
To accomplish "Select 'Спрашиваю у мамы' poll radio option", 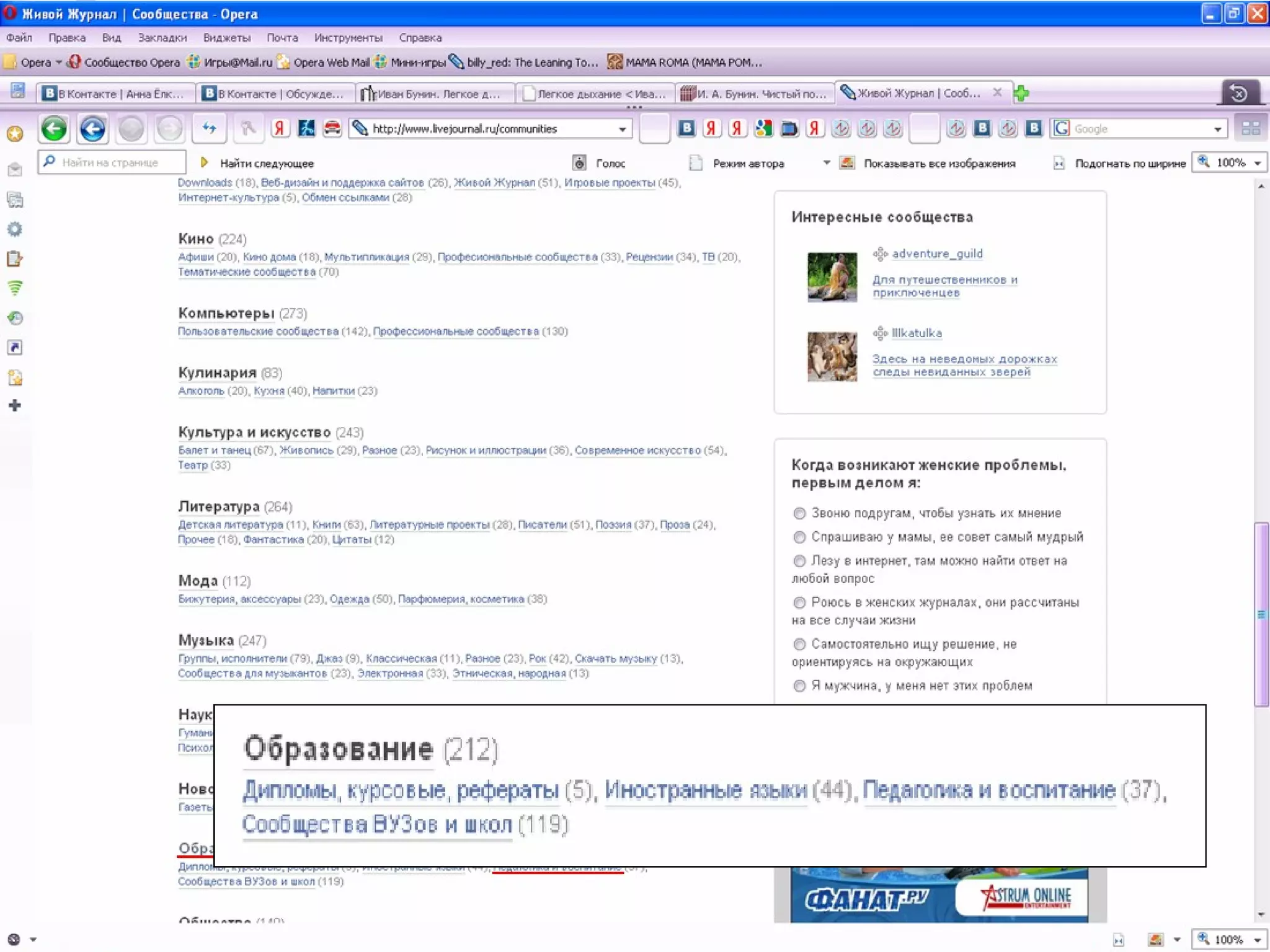I will 799,537.
